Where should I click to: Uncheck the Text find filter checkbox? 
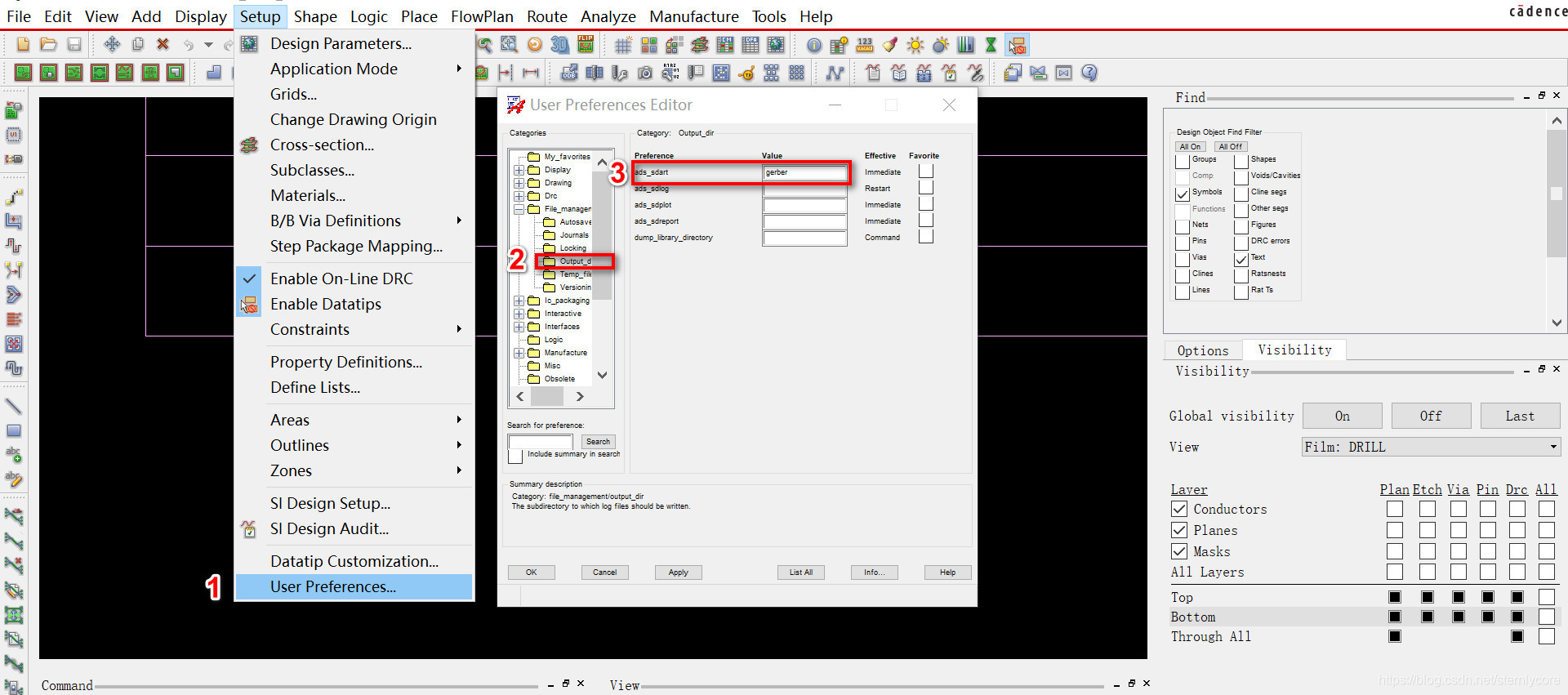click(x=1241, y=260)
